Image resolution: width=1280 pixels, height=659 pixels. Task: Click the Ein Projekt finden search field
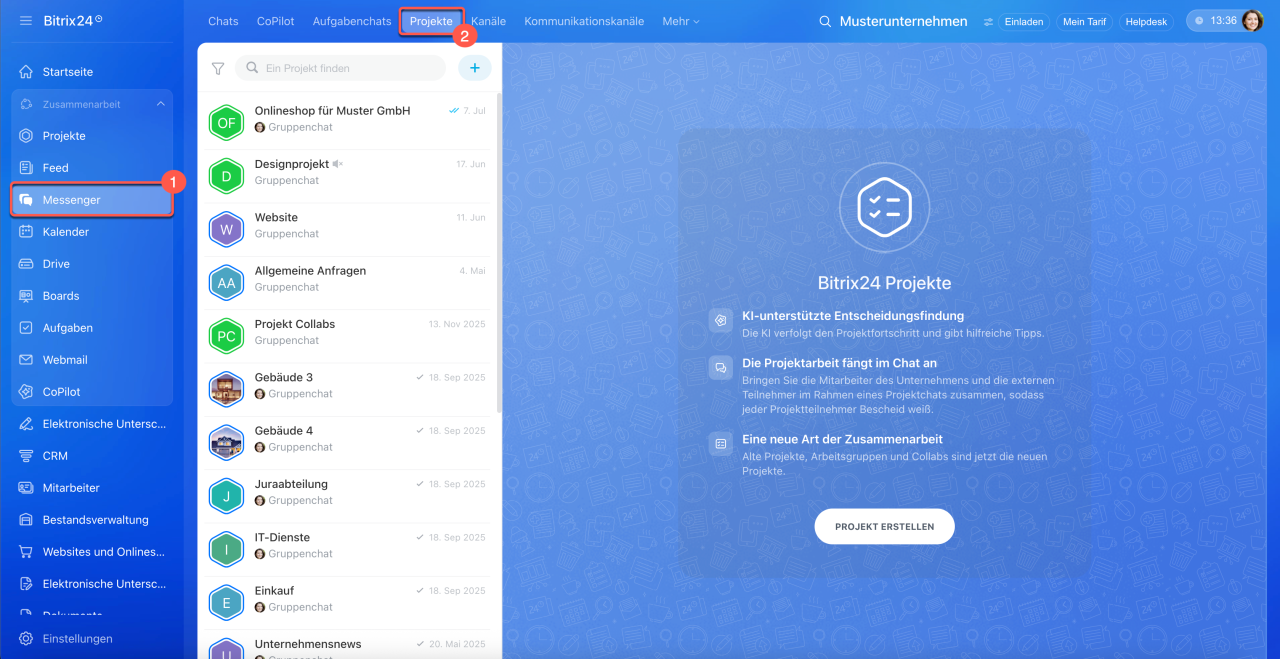pos(340,68)
